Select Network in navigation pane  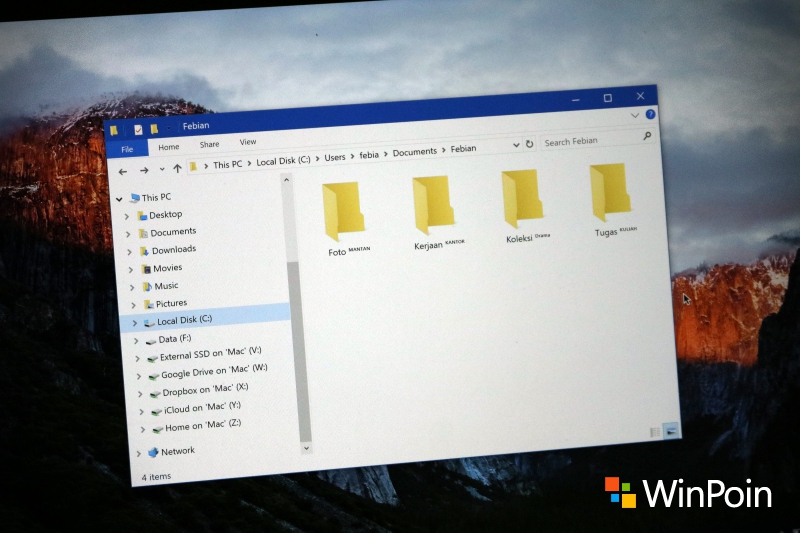click(x=171, y=451)
